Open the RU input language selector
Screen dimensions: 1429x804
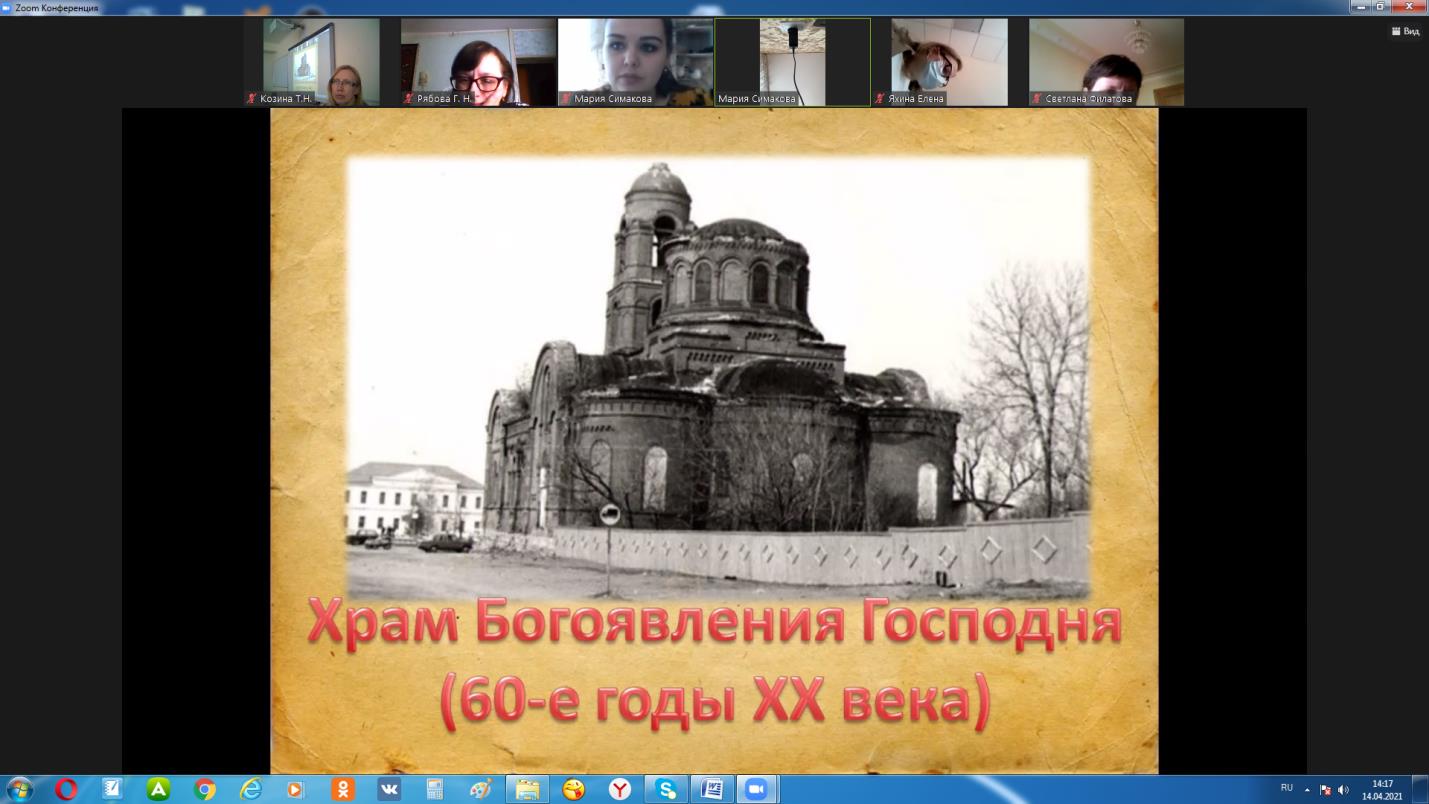(x=1287, y=788)
